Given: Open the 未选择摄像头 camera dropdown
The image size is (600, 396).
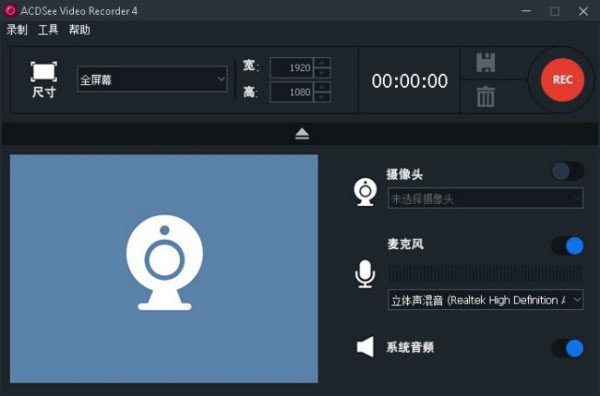Looking at the screenshot, I should coord(485,198).
